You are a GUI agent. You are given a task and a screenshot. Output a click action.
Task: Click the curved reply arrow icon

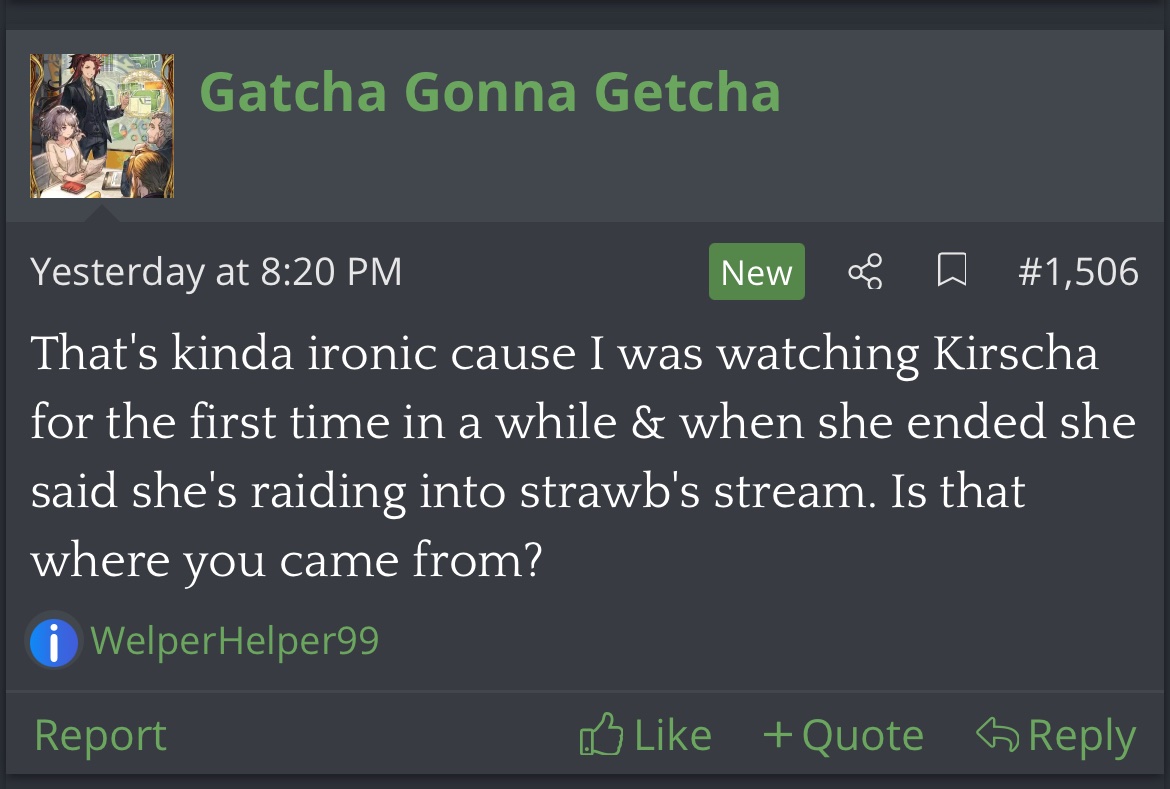pos(996,735)
